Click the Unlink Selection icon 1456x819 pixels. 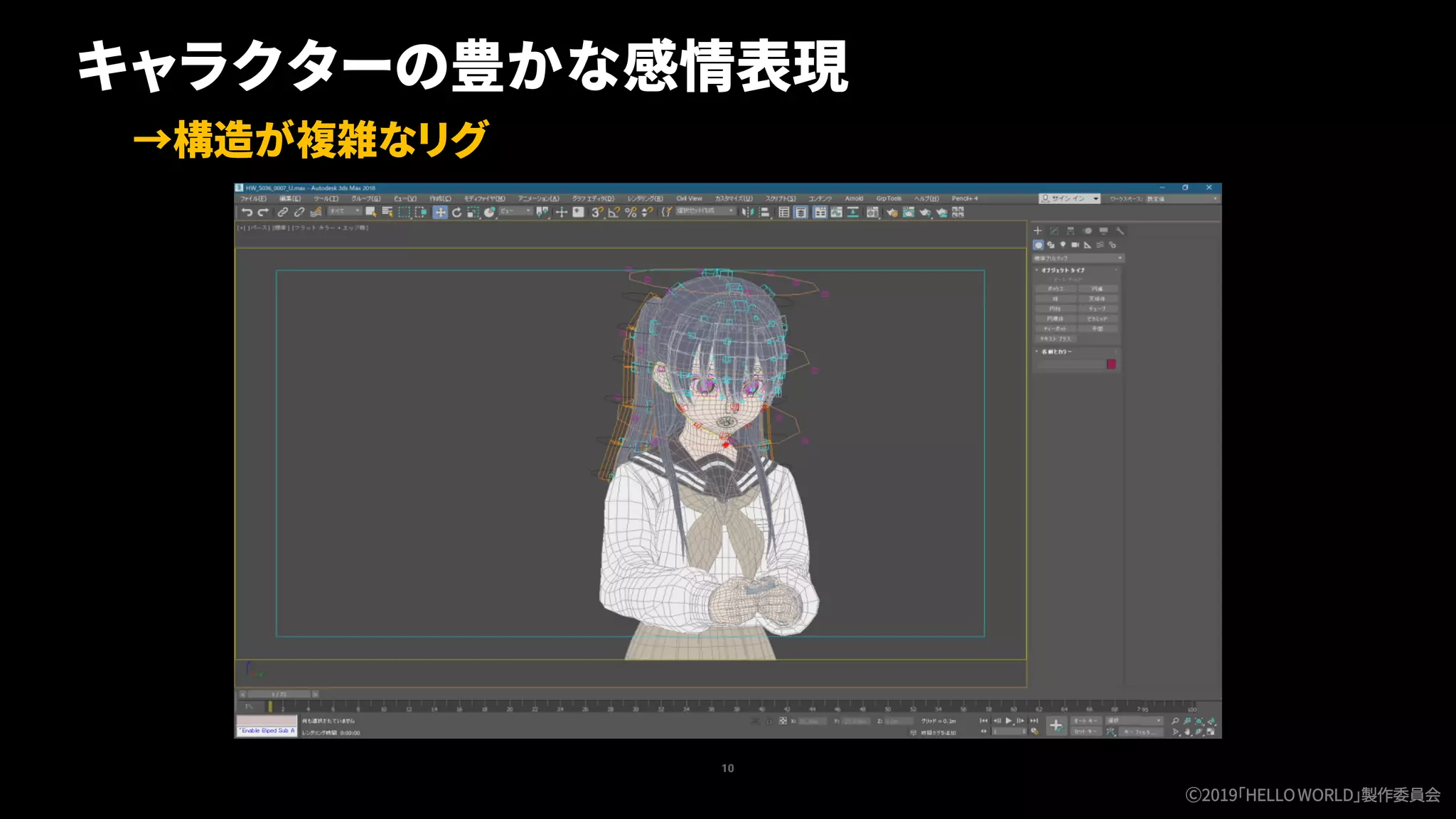299,212
